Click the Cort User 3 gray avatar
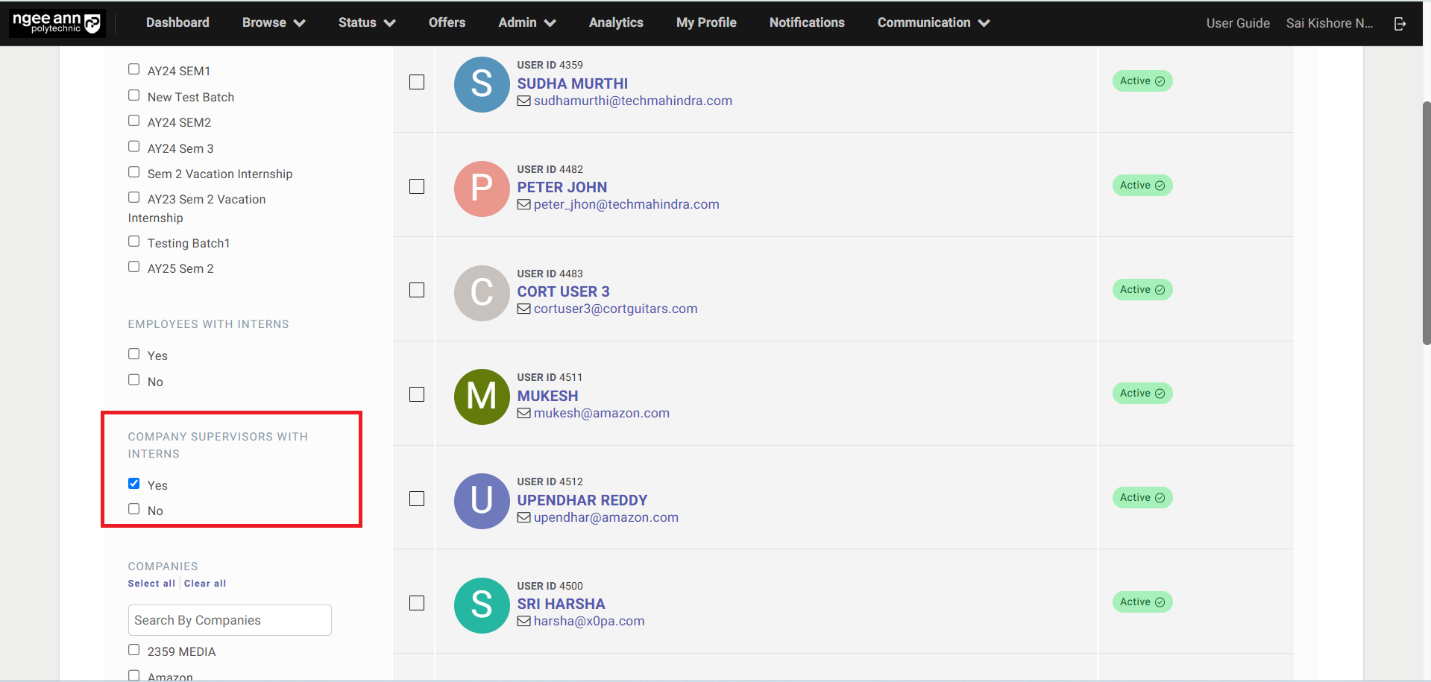 (482, 292)
